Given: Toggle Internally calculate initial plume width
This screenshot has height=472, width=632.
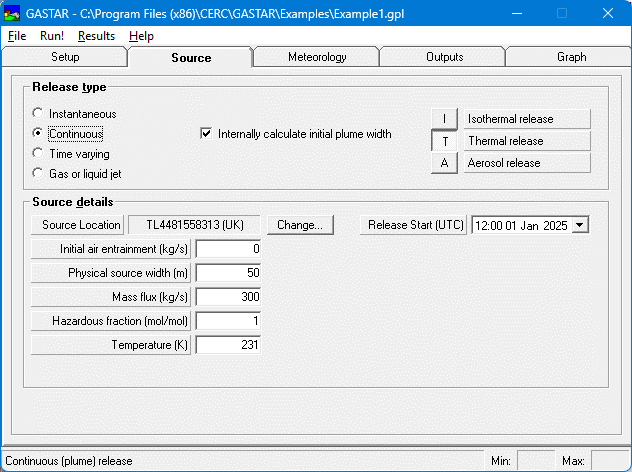Looking at the screenshot, I should click(207, 133).
